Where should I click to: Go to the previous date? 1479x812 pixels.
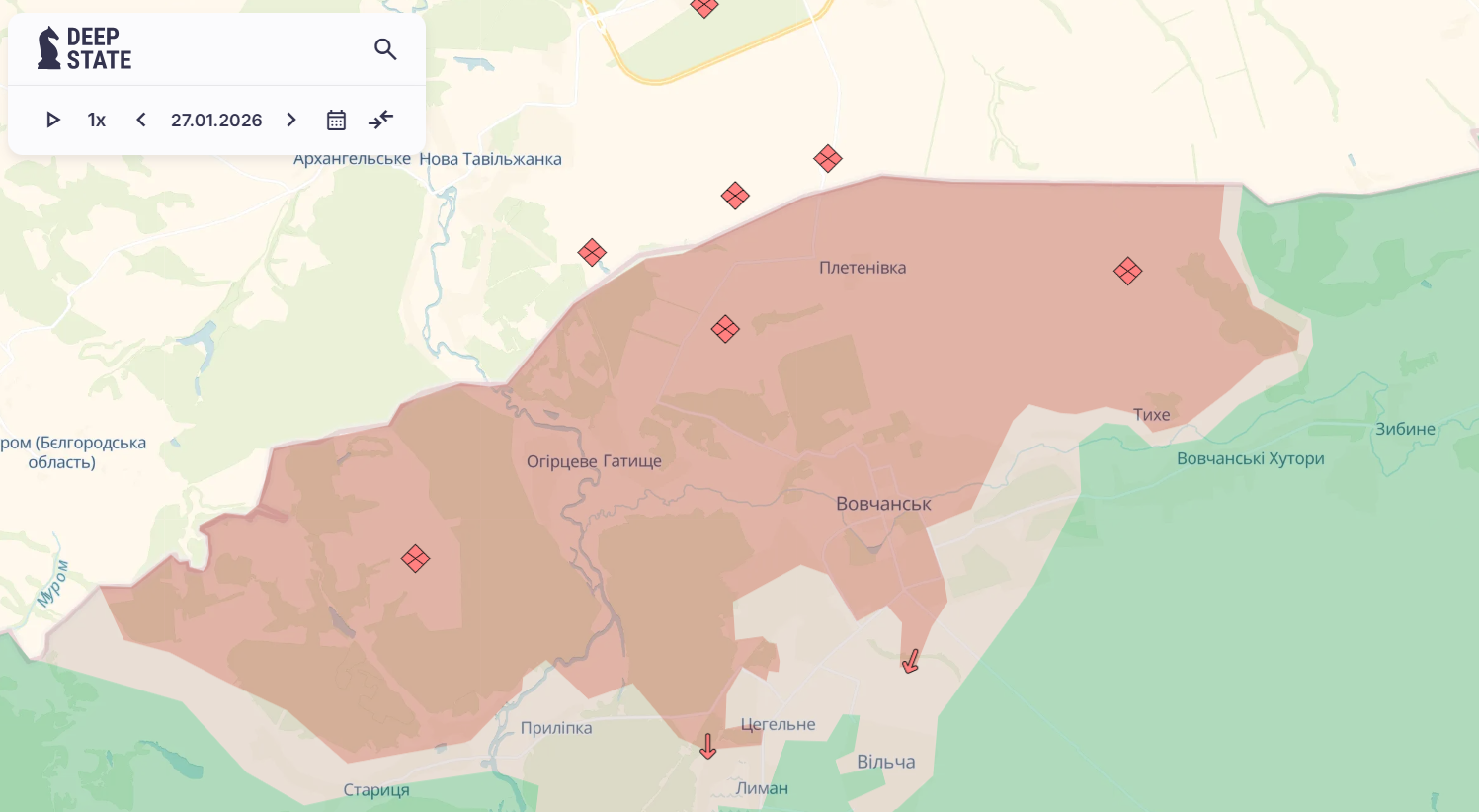[141, 120]
